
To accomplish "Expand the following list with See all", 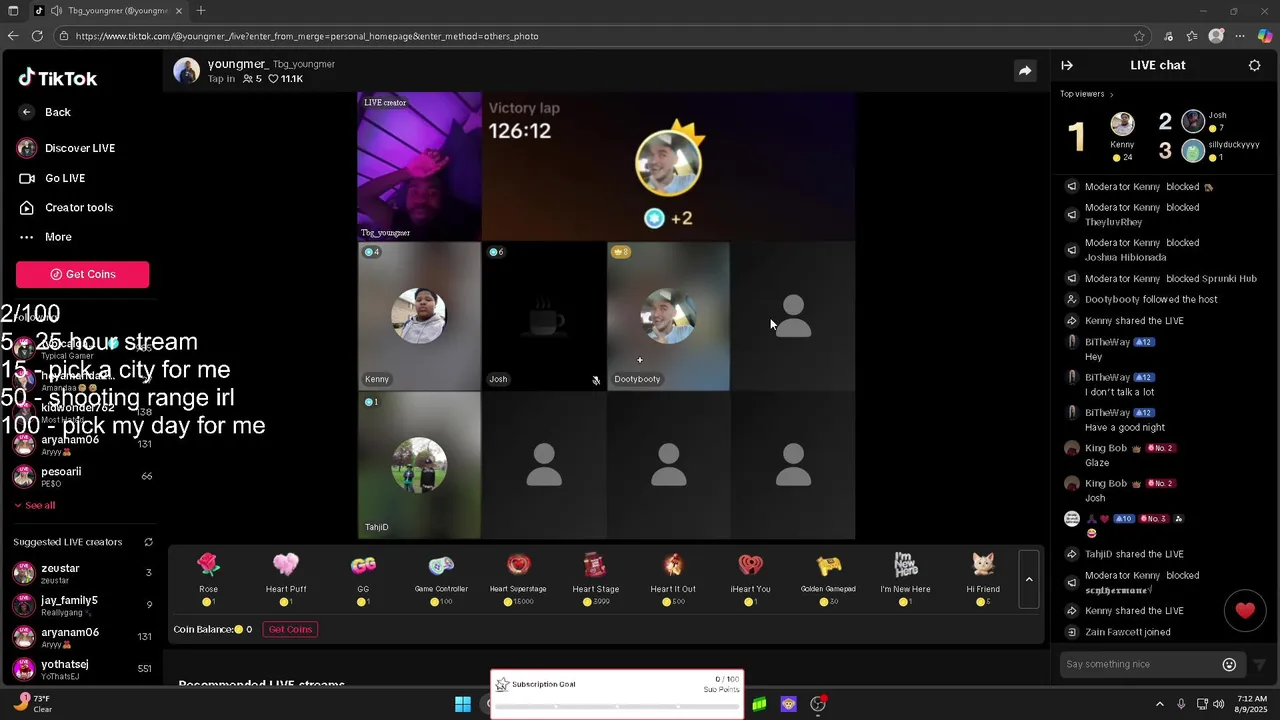I will 35,505.
